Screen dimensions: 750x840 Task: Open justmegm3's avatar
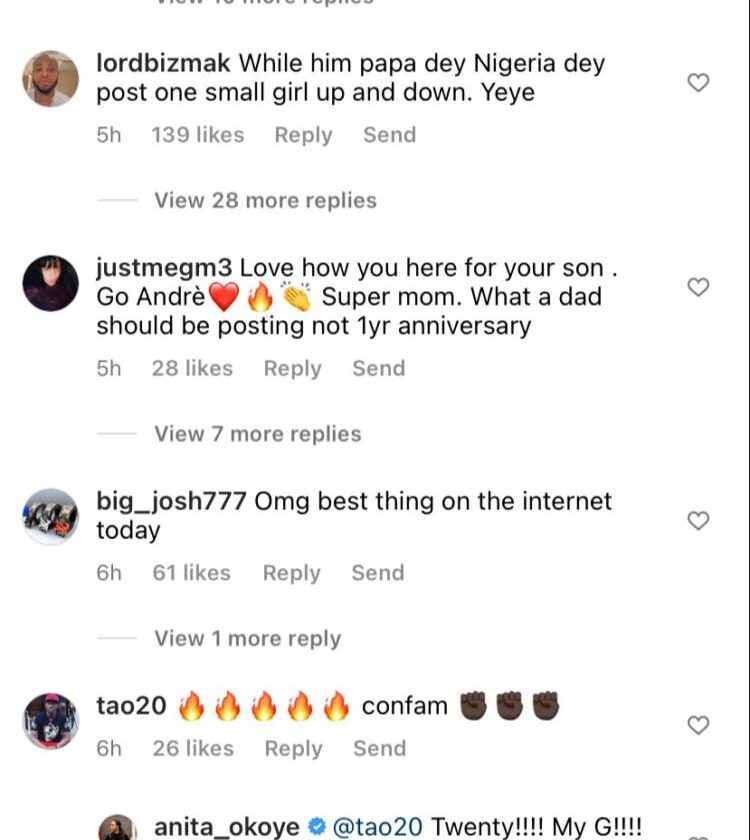coord(50,283)
